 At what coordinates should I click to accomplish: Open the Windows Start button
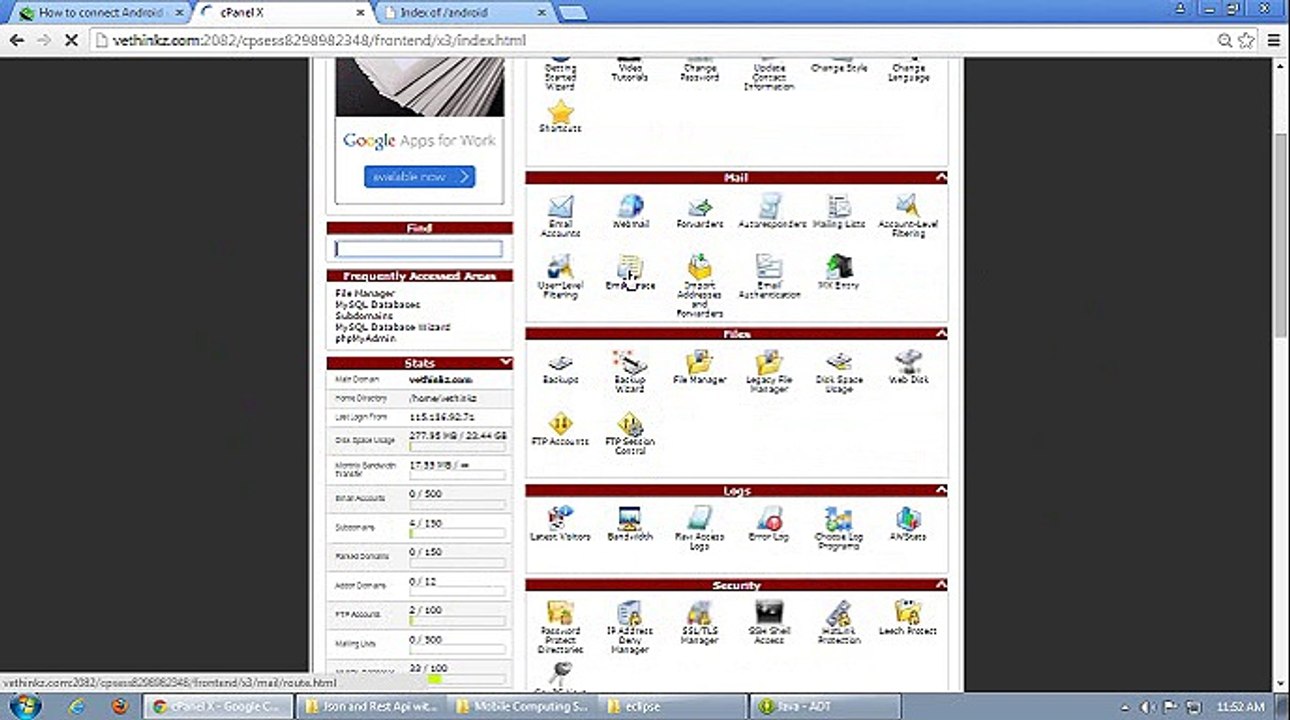24,706
